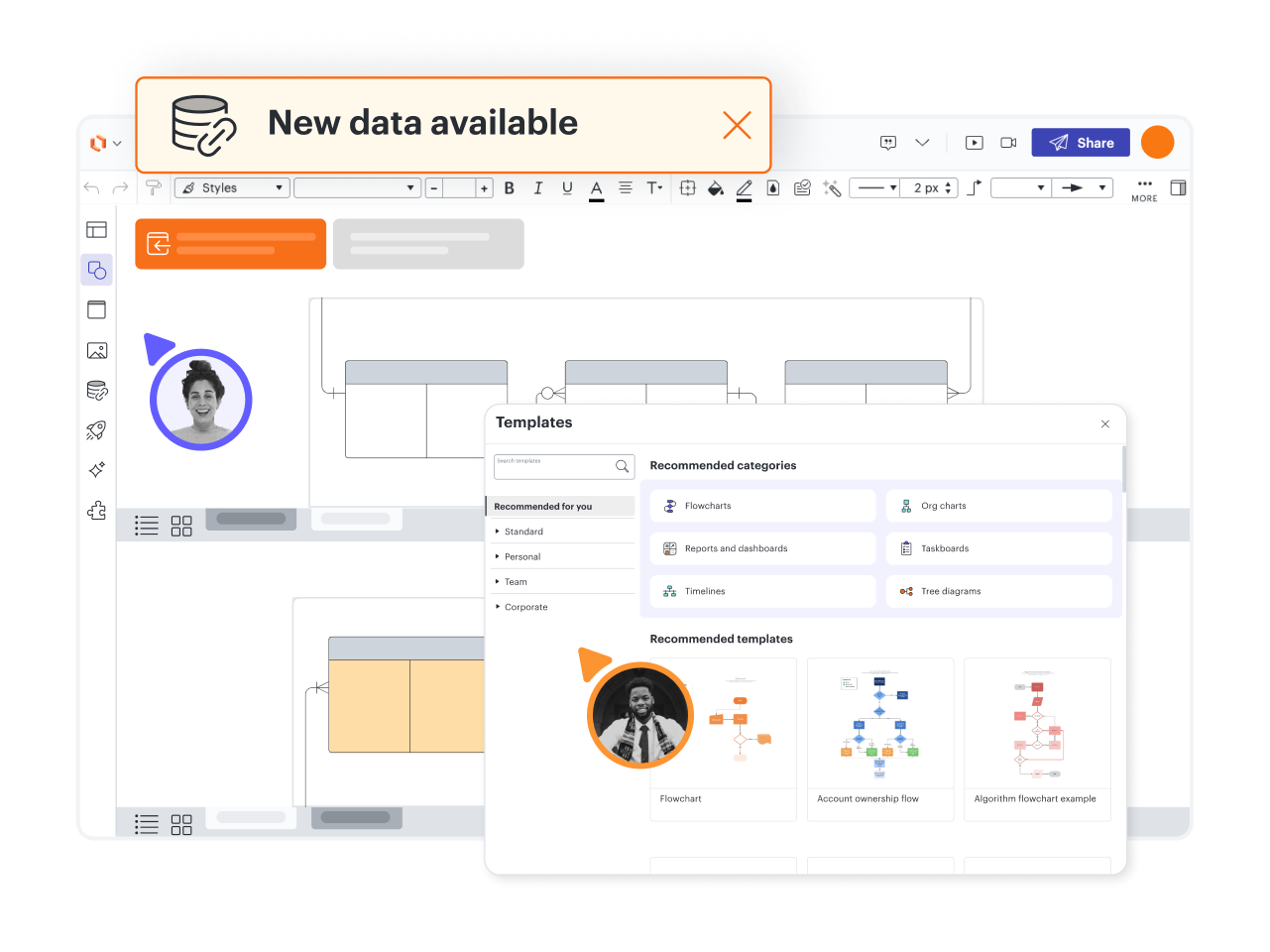Click the puzzle piece integrations icon
This screenshot has width=1270, height=952.
(97, 511)
